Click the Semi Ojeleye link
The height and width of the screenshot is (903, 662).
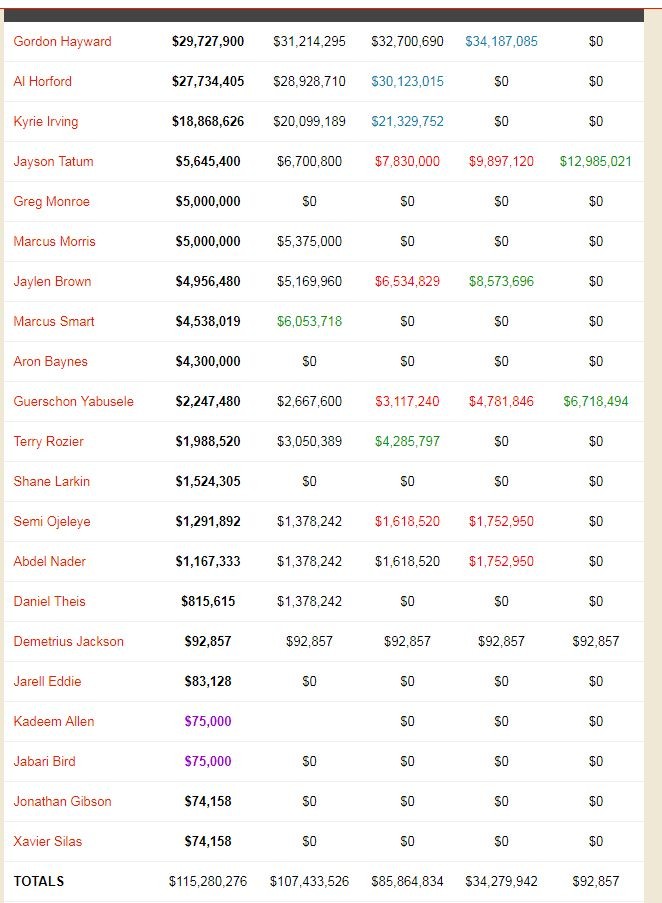49,521
